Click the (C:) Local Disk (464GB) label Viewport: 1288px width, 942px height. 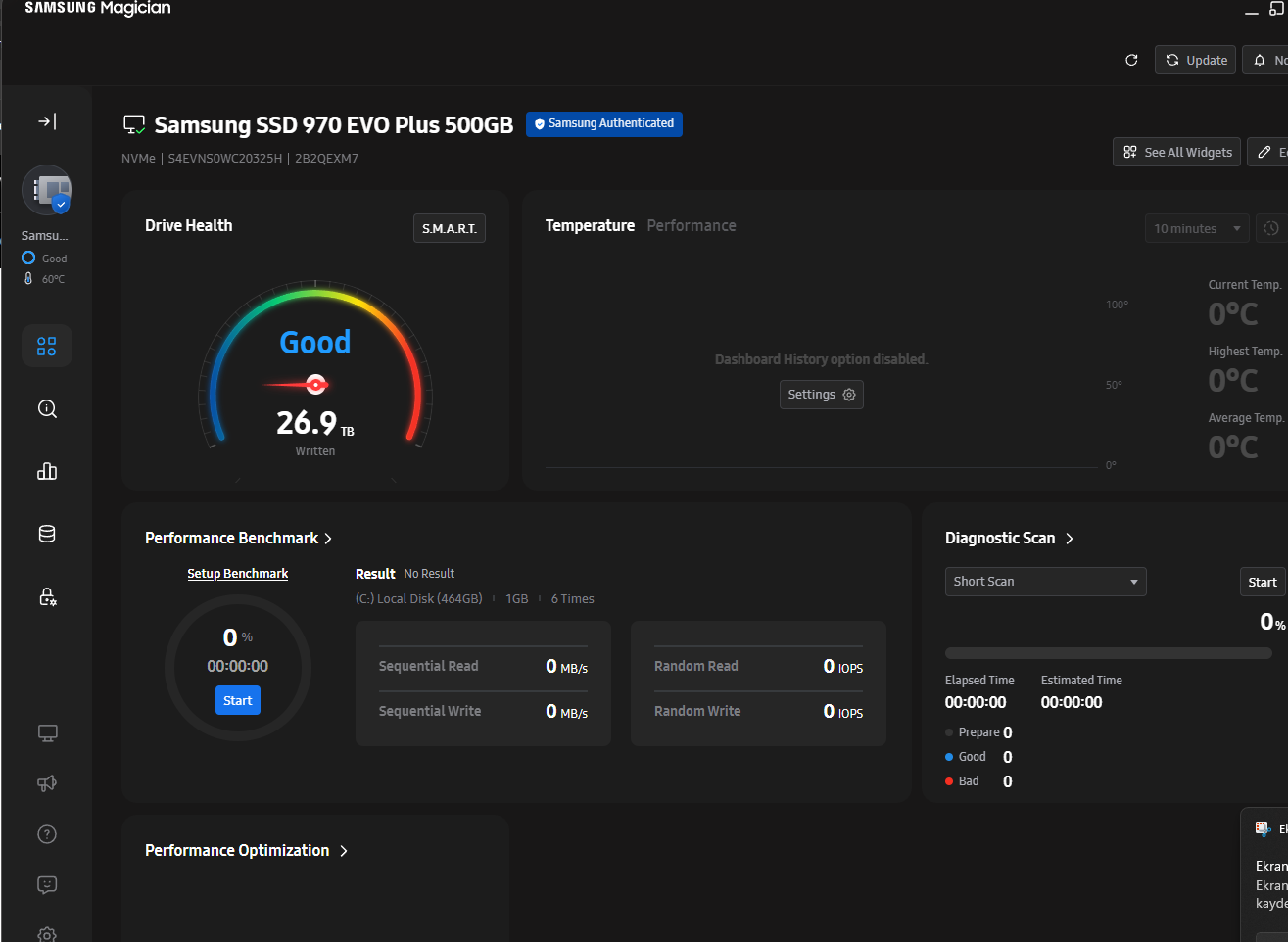coord(419,599)
